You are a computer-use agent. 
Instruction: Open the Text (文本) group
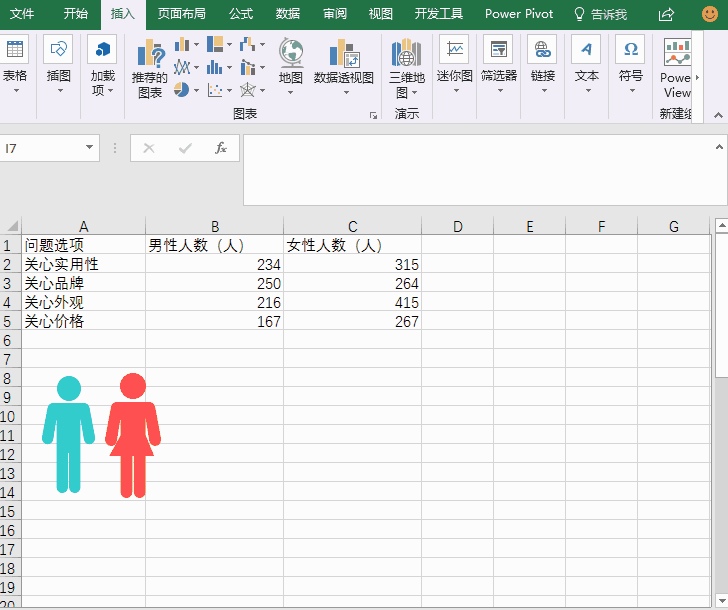[x=586, y=65]
